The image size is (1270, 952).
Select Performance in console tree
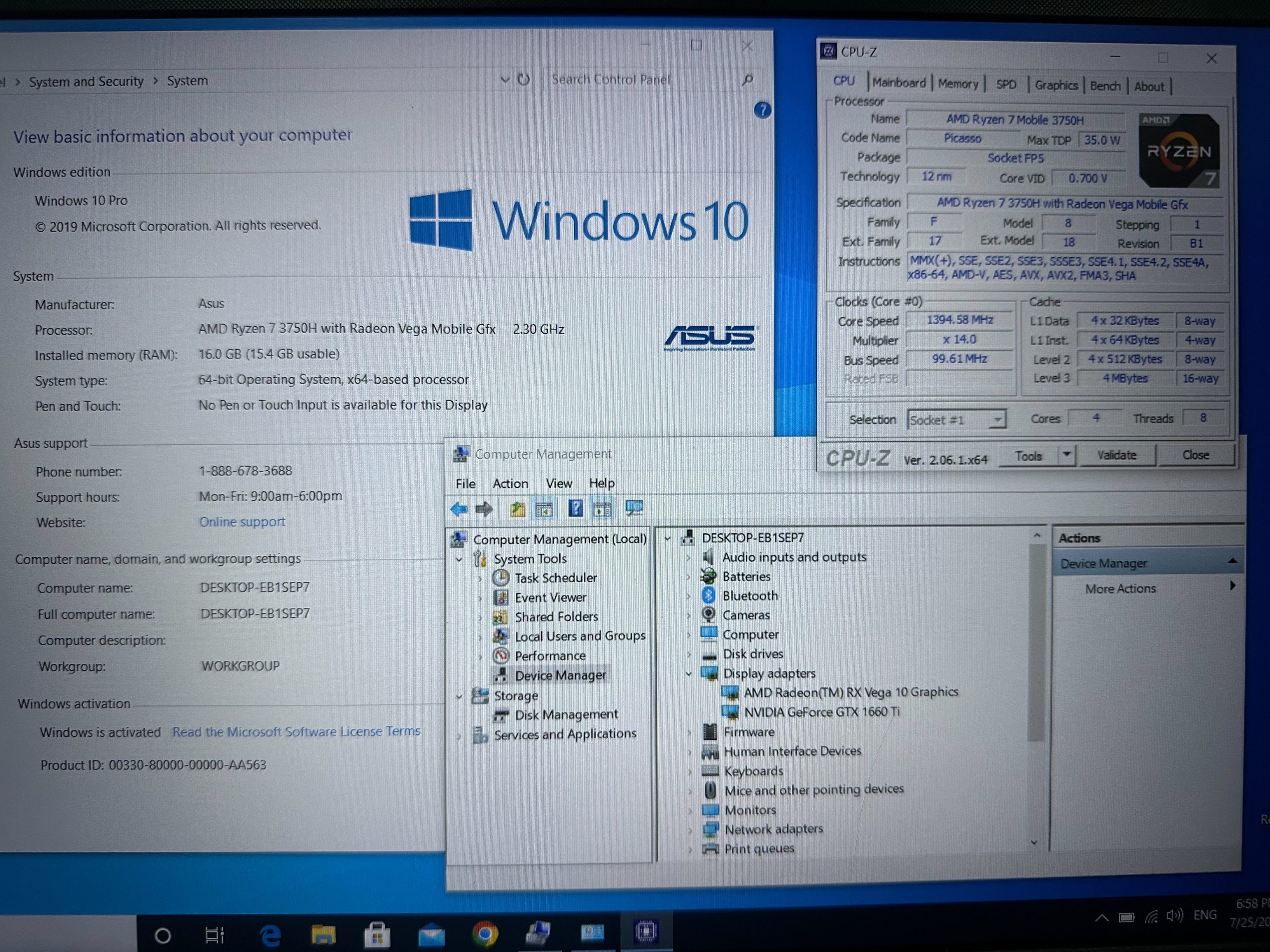[x=550, y=655]
